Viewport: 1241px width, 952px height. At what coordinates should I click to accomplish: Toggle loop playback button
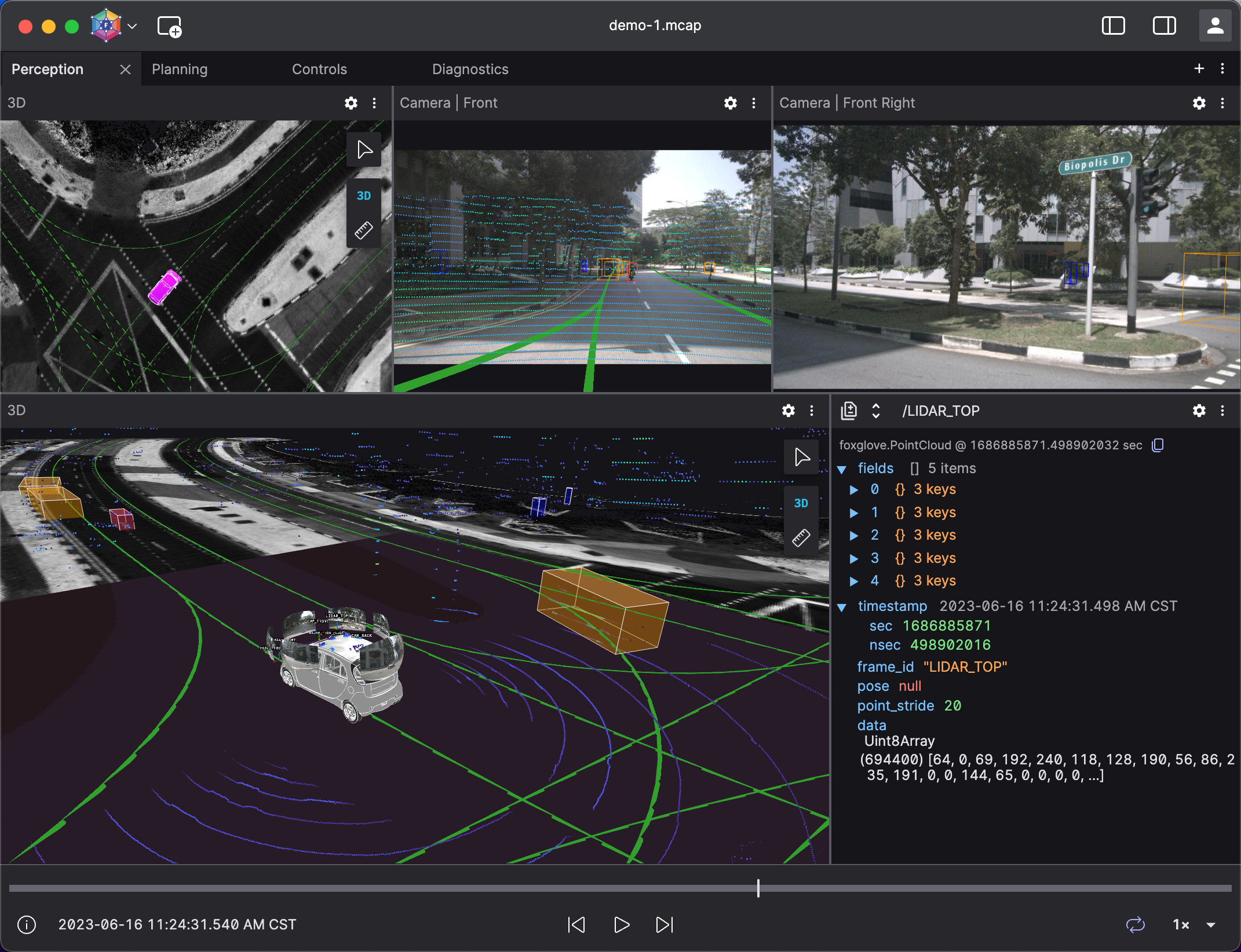tap(1135, 925)
